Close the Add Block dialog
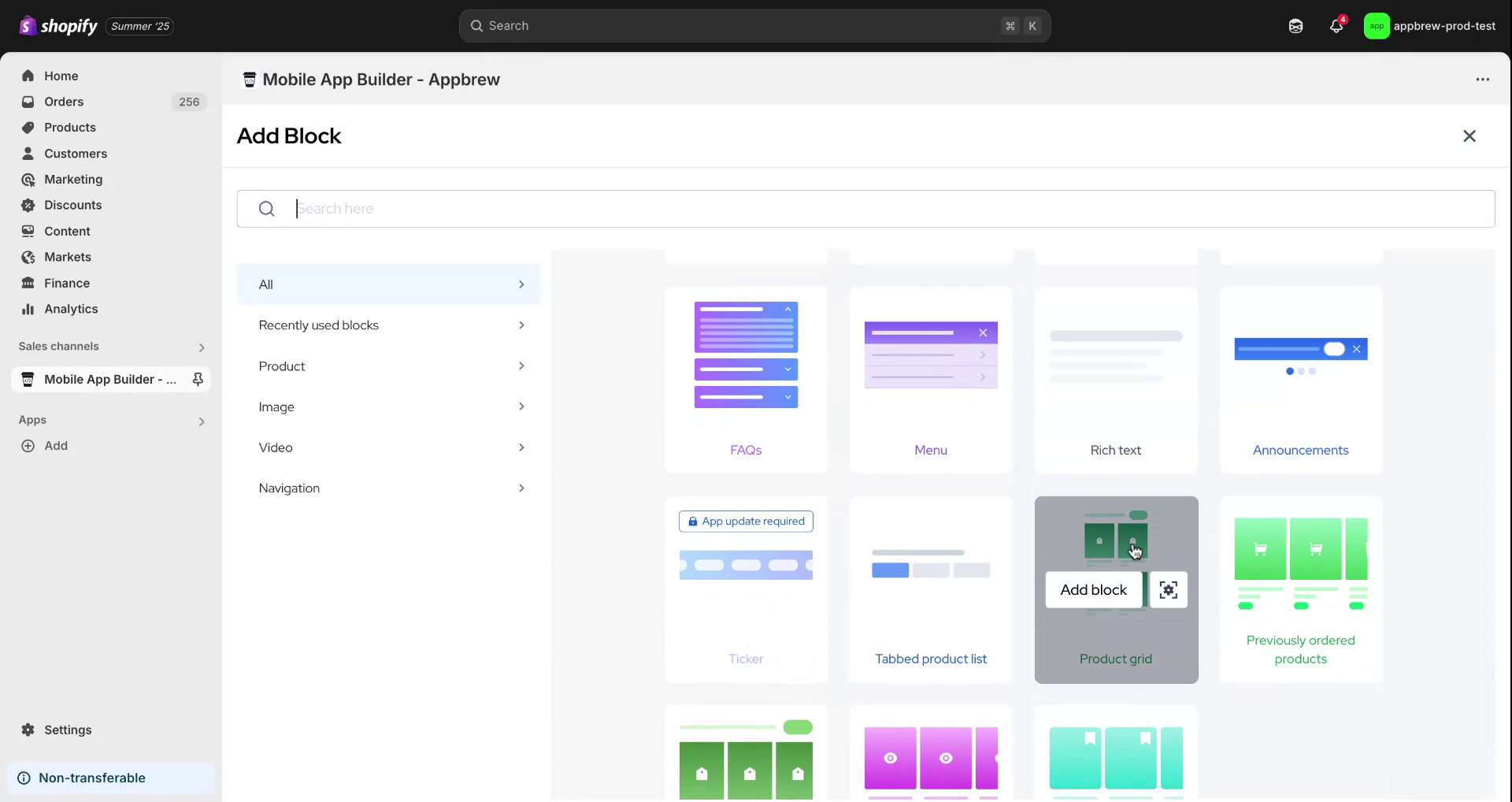 pos(1469,136)
